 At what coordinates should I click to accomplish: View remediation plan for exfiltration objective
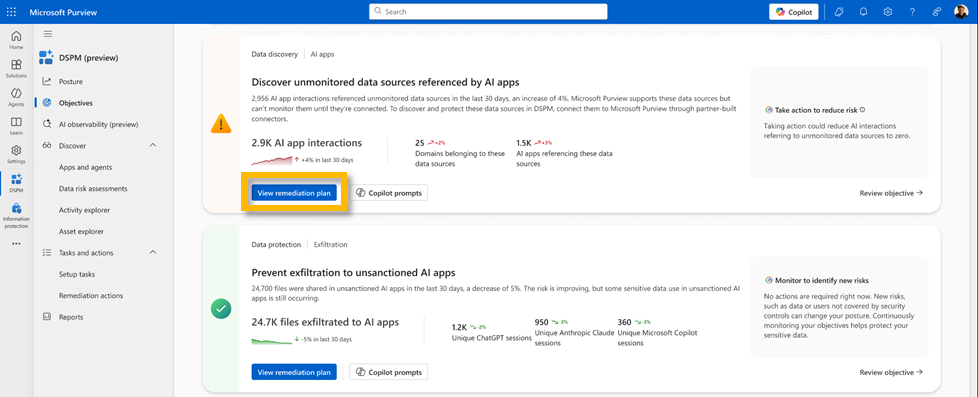(294, 373)
